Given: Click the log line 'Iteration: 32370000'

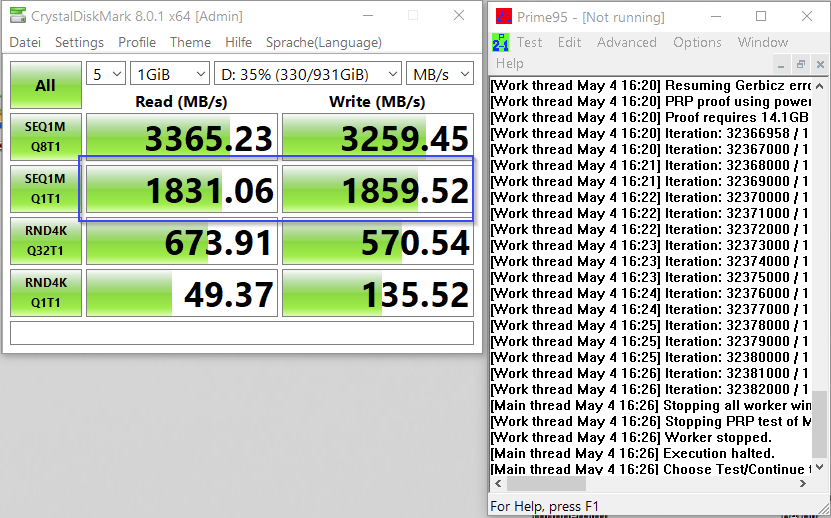Looking at the screenshot, I should point(650,197).
